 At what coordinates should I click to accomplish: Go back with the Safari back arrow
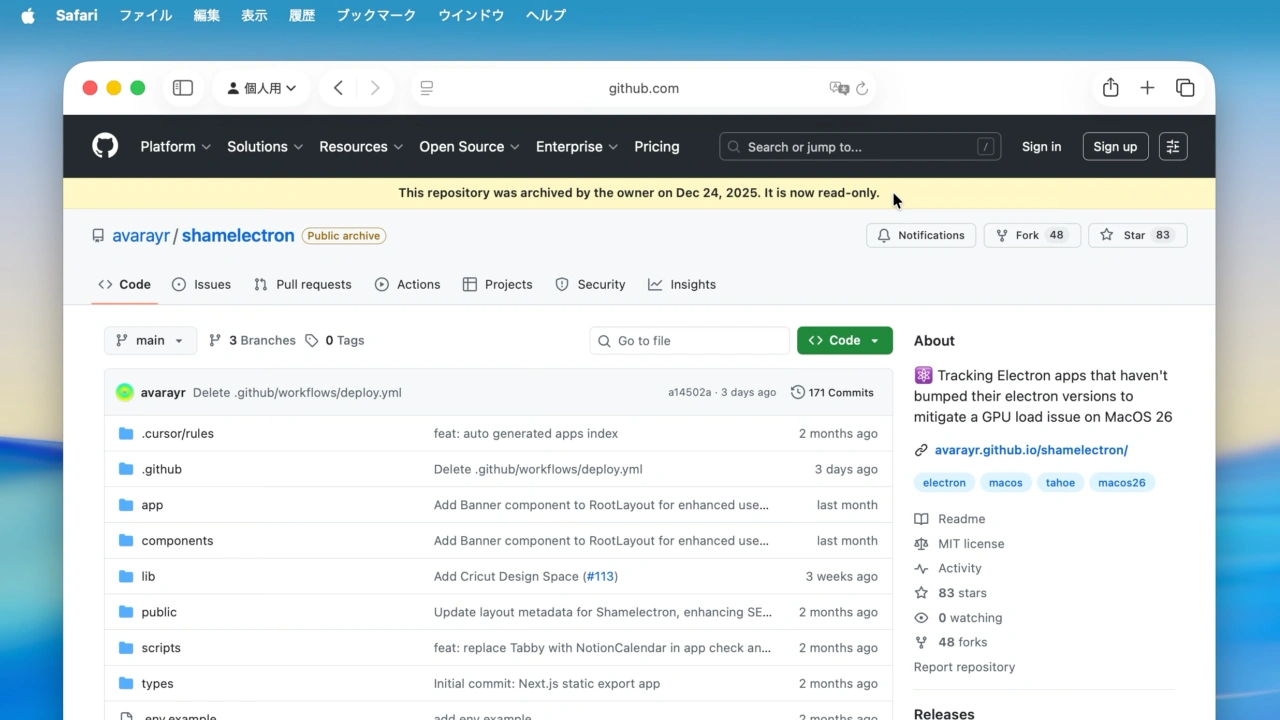[x=339, y=88]
